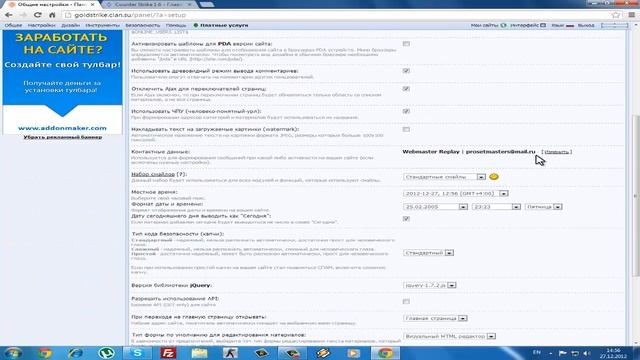
Task: Click the addonmaker.com advertisement banner
Action: click(62, 82)
